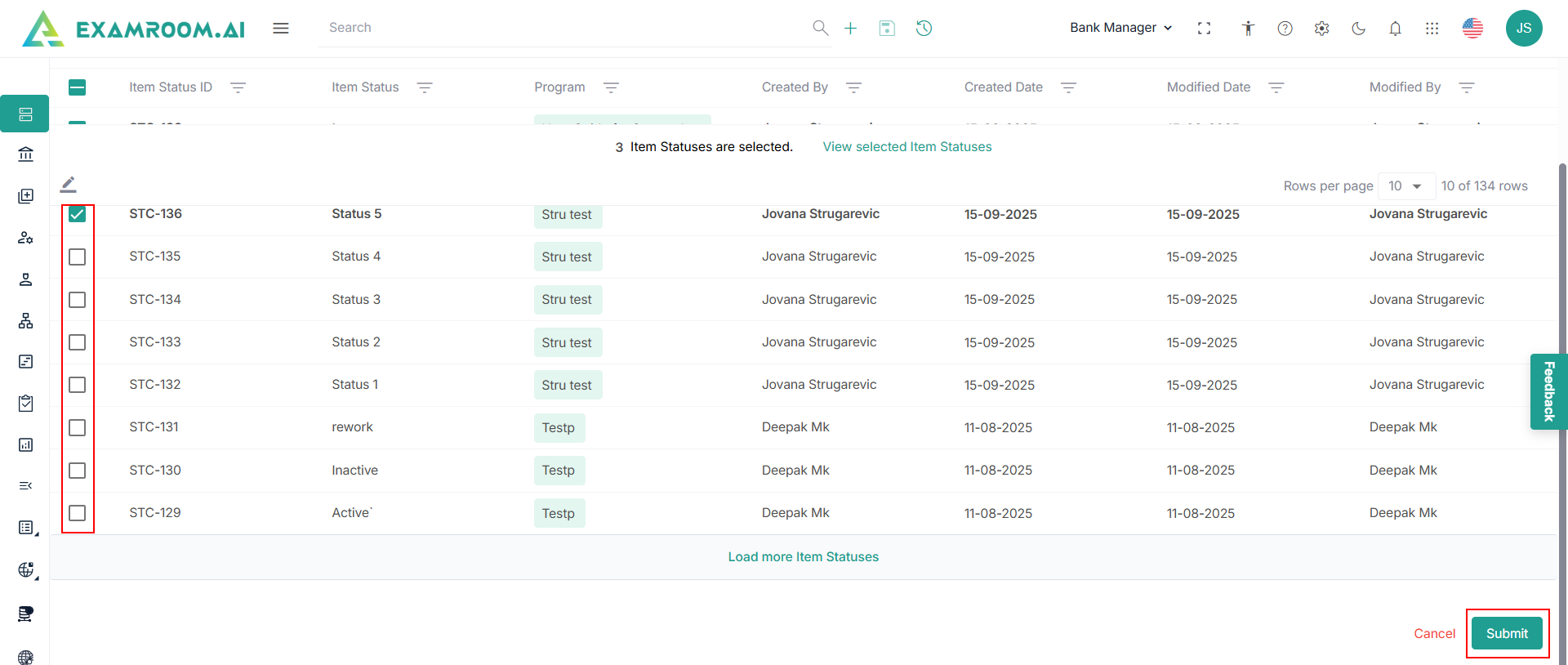Click the 'rework' status cell
Image resolution: width=1568 pixels, height=665 pixels.
tap(352, 427)
